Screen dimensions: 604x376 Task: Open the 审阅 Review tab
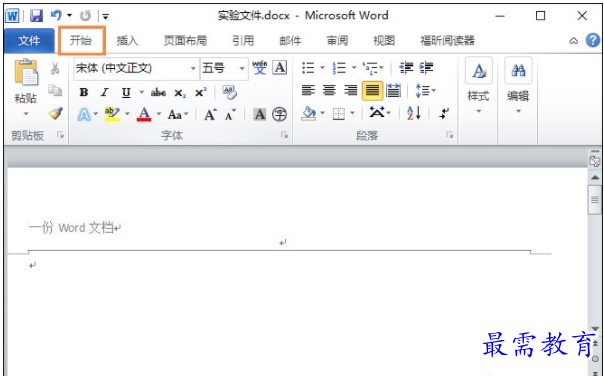(x=337, y=40)
